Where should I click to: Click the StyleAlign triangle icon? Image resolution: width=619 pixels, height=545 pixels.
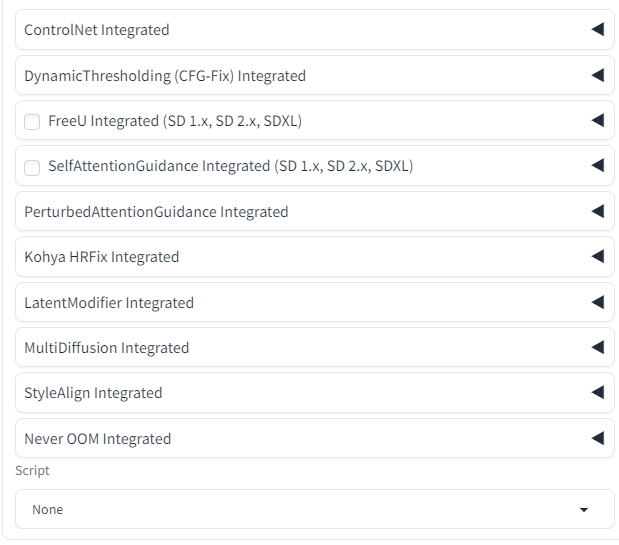598,393
